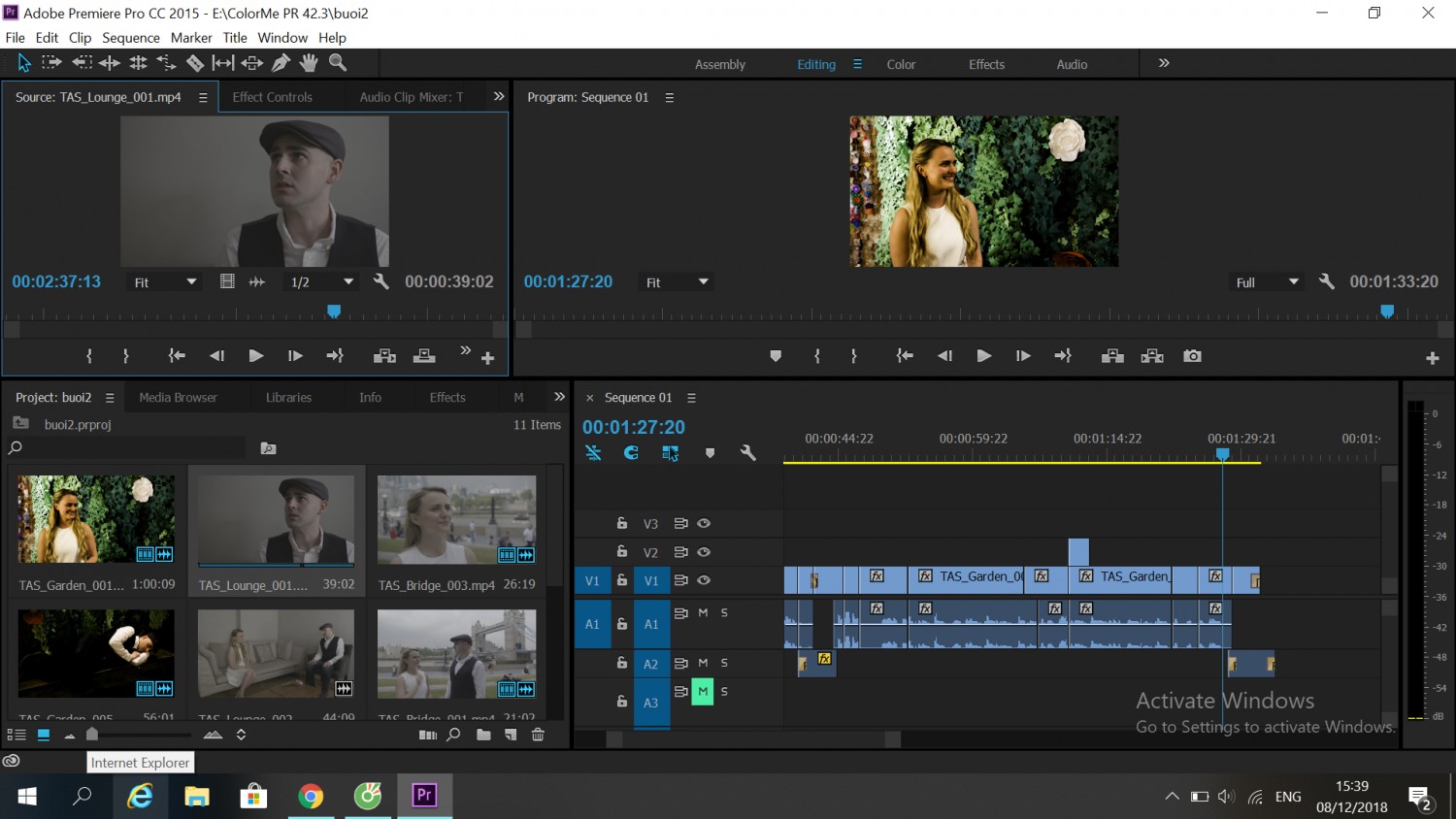Open Source Monitor Fit zoom dropdown
The height and width of the screenshot is (819, 1456).
(x=165, y=282)
